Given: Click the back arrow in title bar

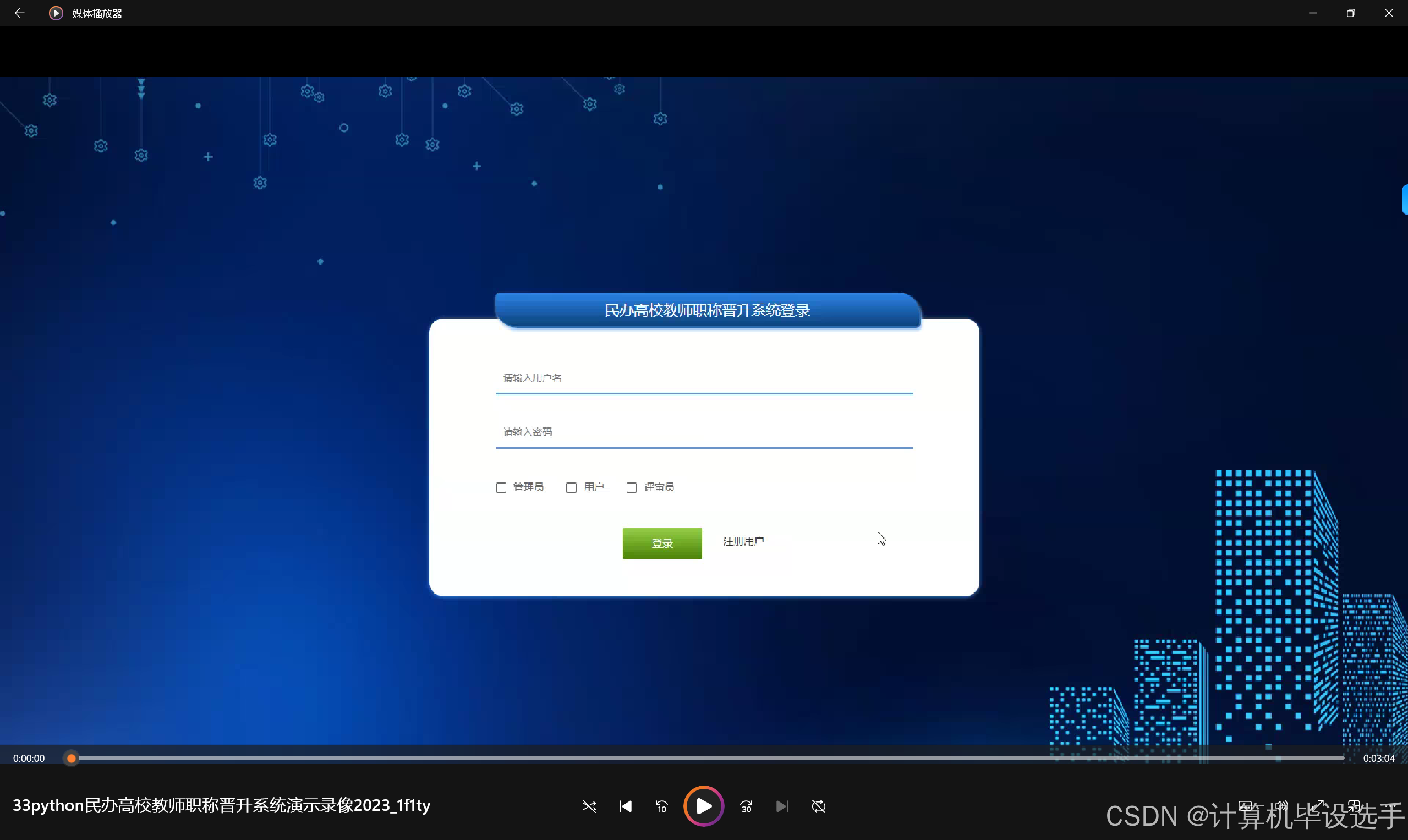Looking at the screenshot, I should (x=19, y=13).
